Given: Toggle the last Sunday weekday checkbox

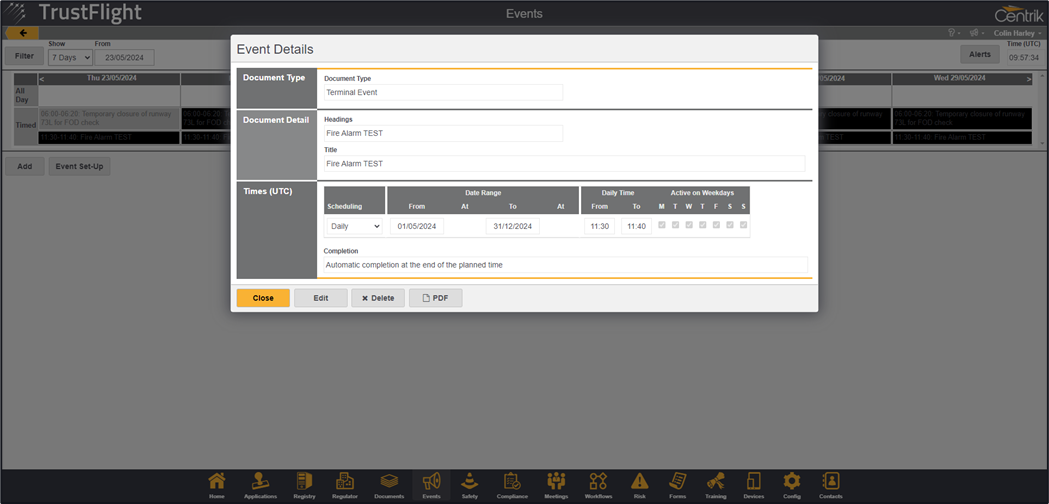Looking at the screenshot, I should (x=743, y=226).
